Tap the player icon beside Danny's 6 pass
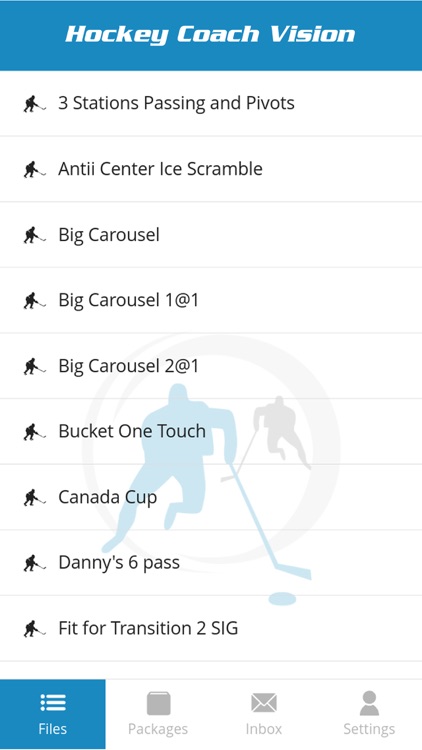Image resolution: width=422 pixels, height=750 pixels. [x=35, y=563]
